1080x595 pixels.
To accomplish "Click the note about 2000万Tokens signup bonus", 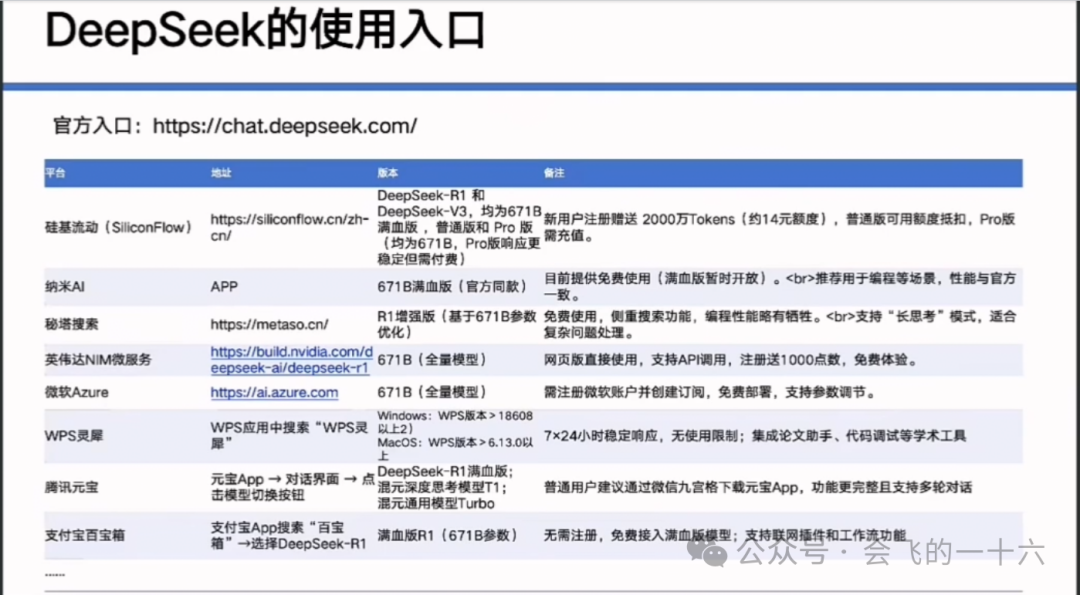I will (x=780, y=227).
